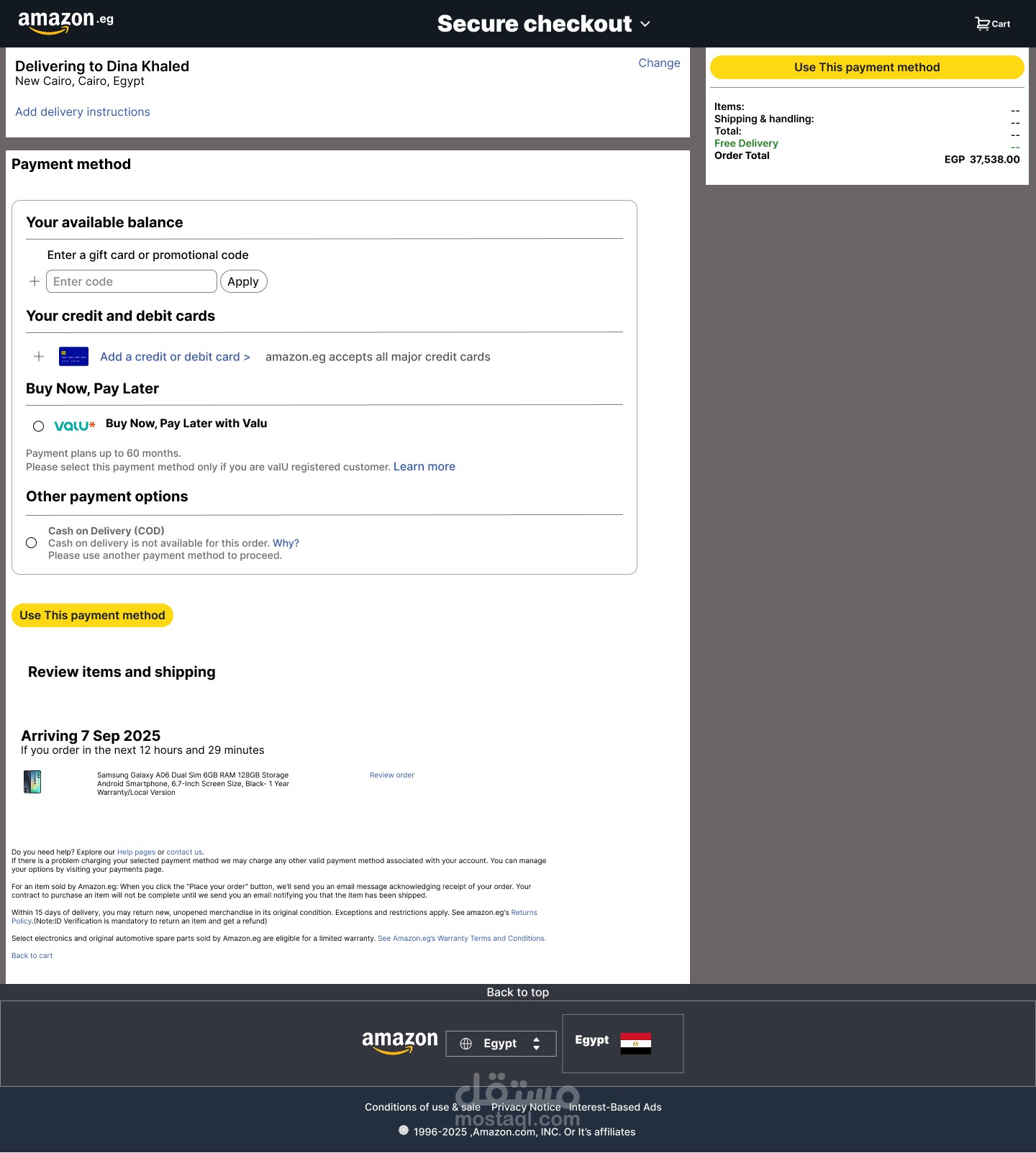This screenshot has height=1153, width=1036.
Task: Click Back to top bar
Action: tap(518, 993)
